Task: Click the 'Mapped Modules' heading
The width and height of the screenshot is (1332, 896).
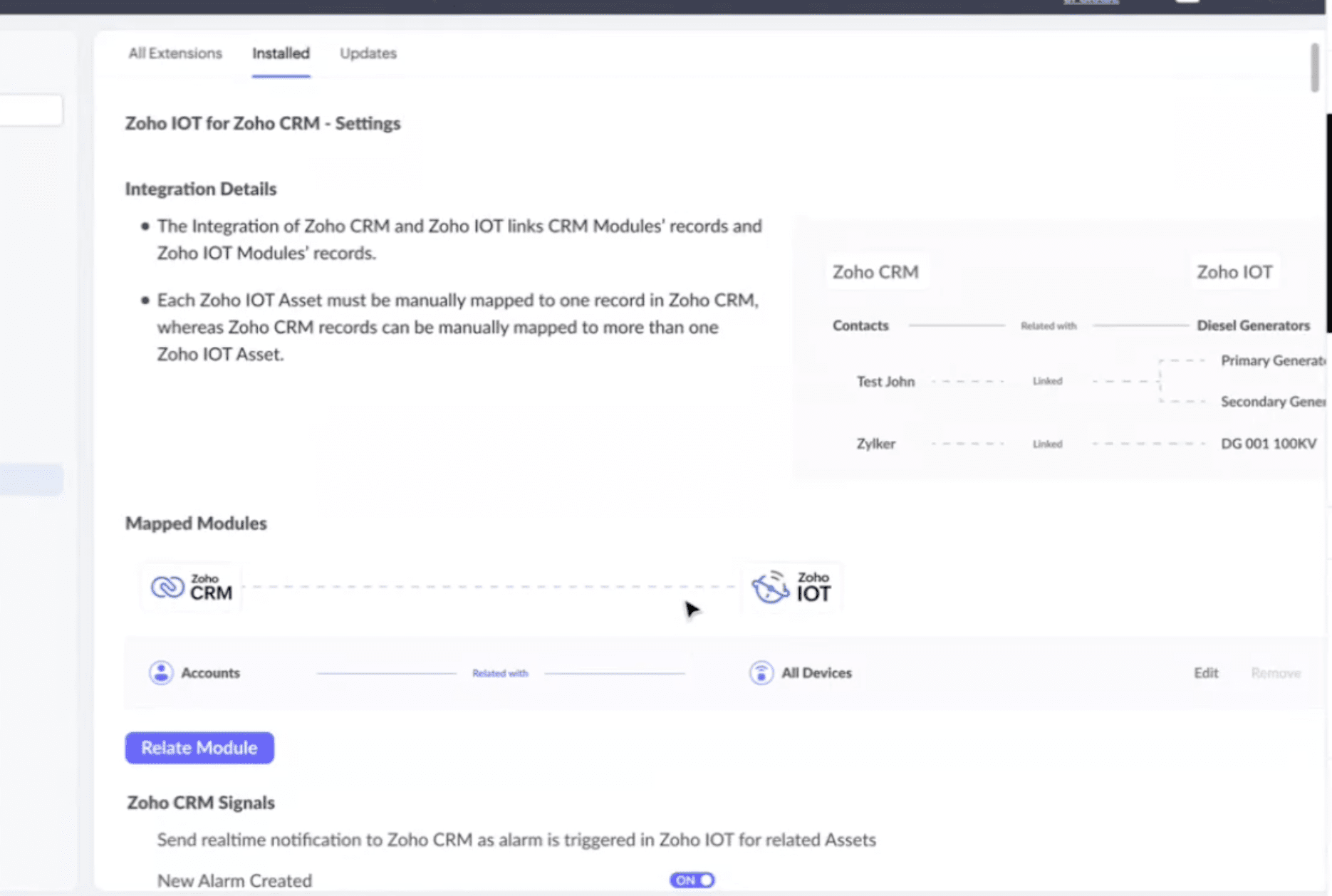Action: 196,523
